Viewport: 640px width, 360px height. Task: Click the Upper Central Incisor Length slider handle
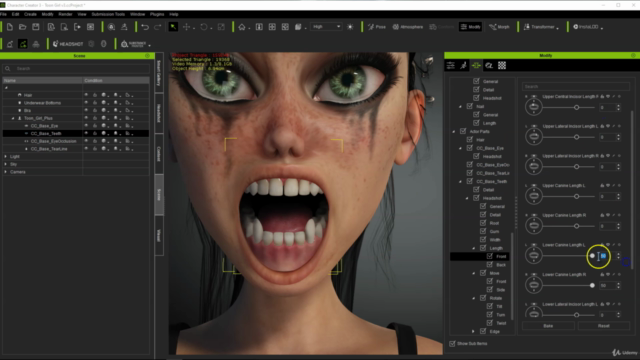tap(576, 108)
